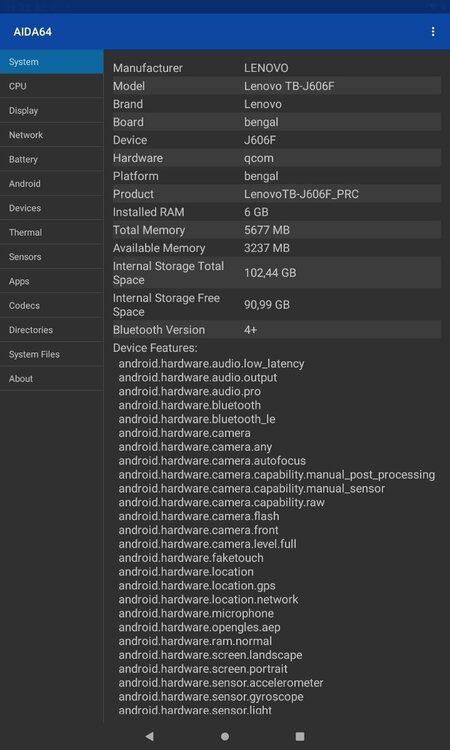The height and width of the screenshot is (750, 450).
Task: Select the Device value J606F
Action: [261, 140]
